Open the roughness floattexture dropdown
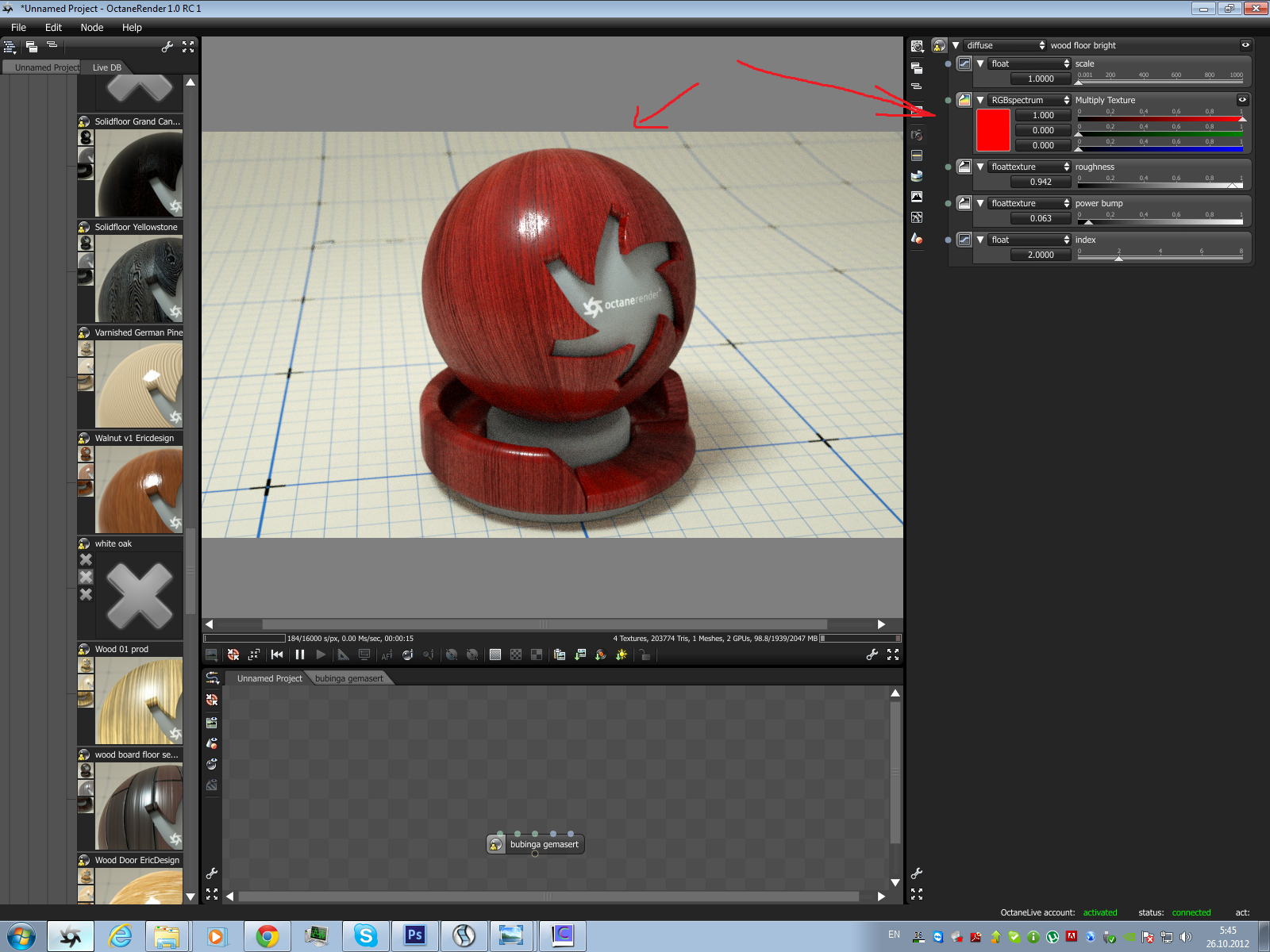This screenshot has height=952, width=1270. (1029, 167)
